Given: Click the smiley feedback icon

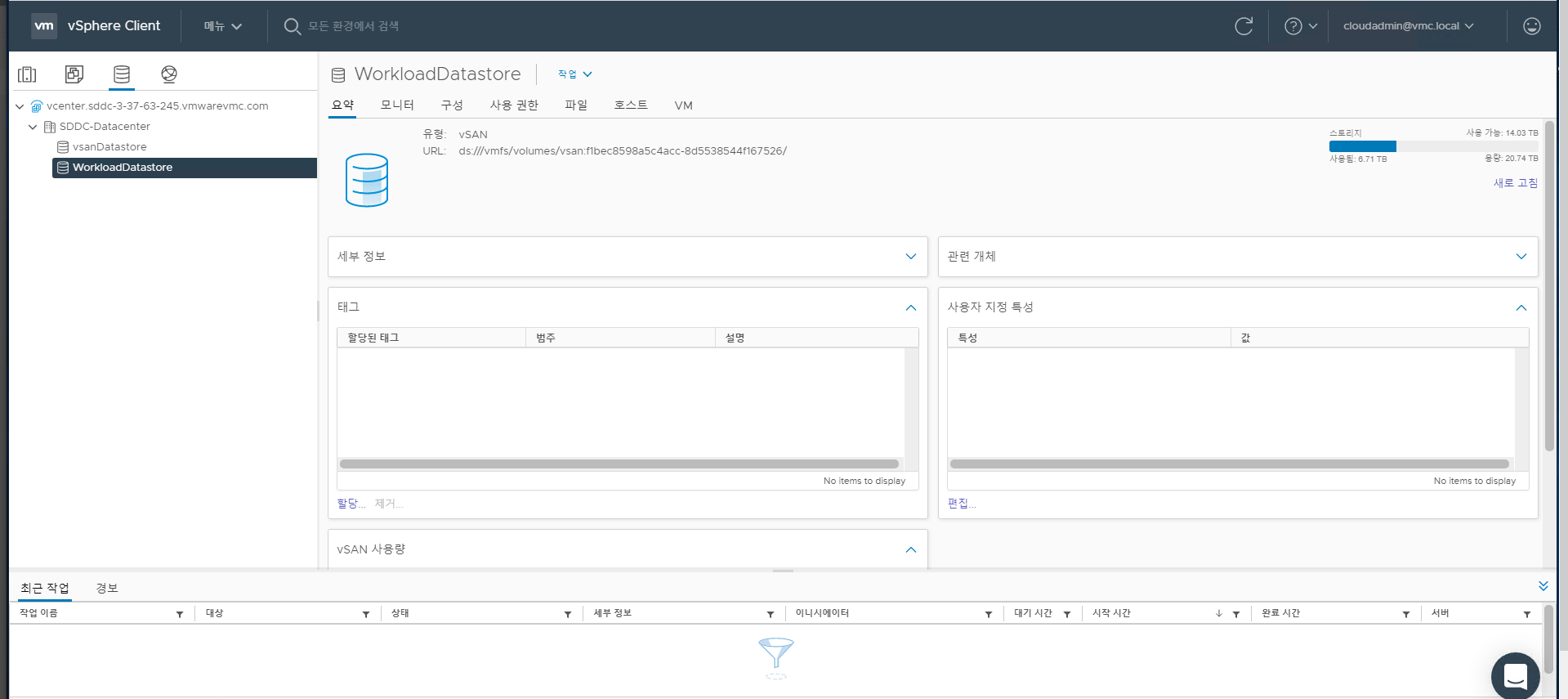Looking at the screenshot, I should pyautogui.click(x=1532, y=26).
